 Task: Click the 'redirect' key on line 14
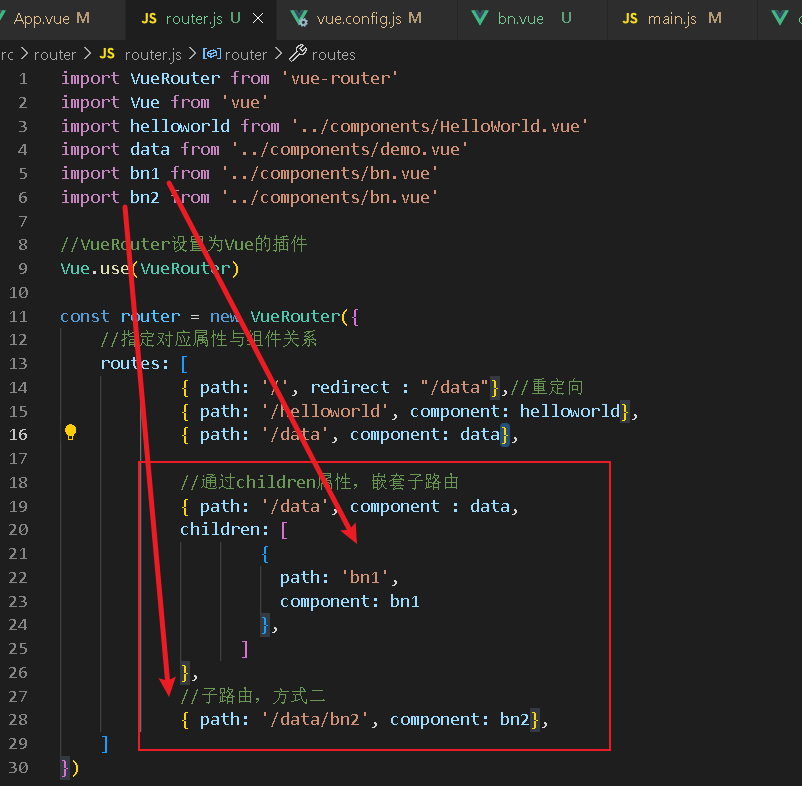tap(350, 388)
